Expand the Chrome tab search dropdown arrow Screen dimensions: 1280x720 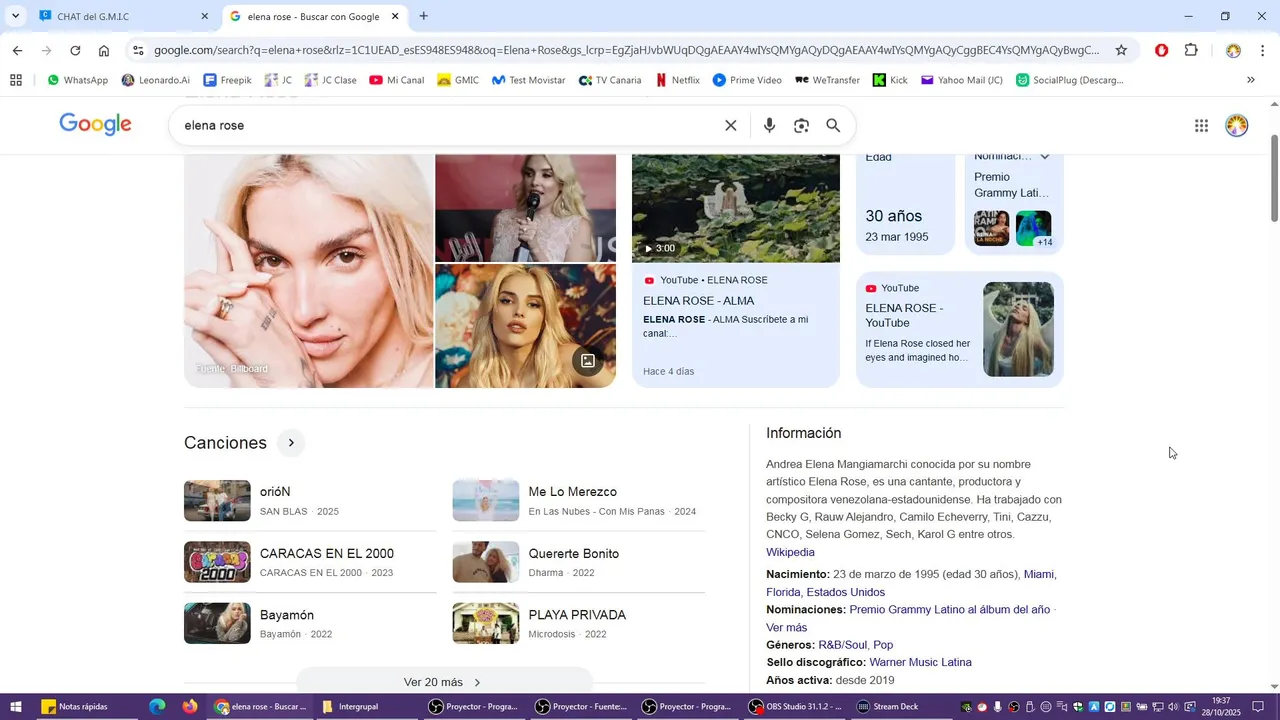coord(15,16)
